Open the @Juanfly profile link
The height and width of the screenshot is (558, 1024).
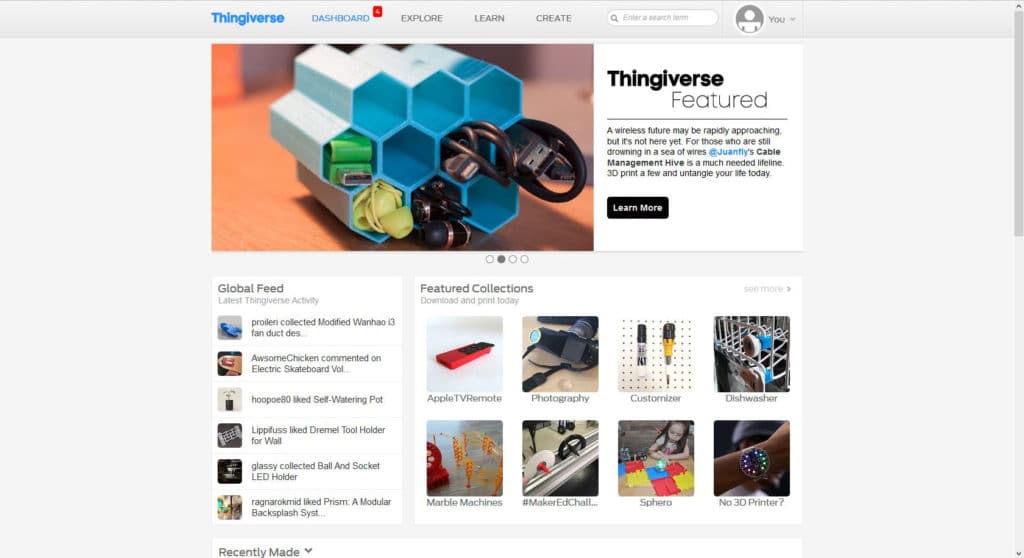[x=728, y=152]
